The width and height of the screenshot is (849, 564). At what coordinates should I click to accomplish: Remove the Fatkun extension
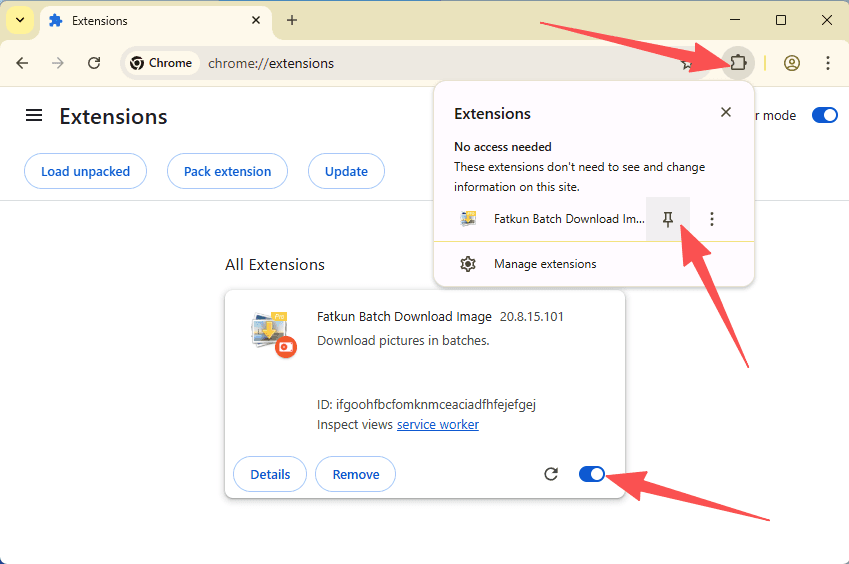click(355, 474)
